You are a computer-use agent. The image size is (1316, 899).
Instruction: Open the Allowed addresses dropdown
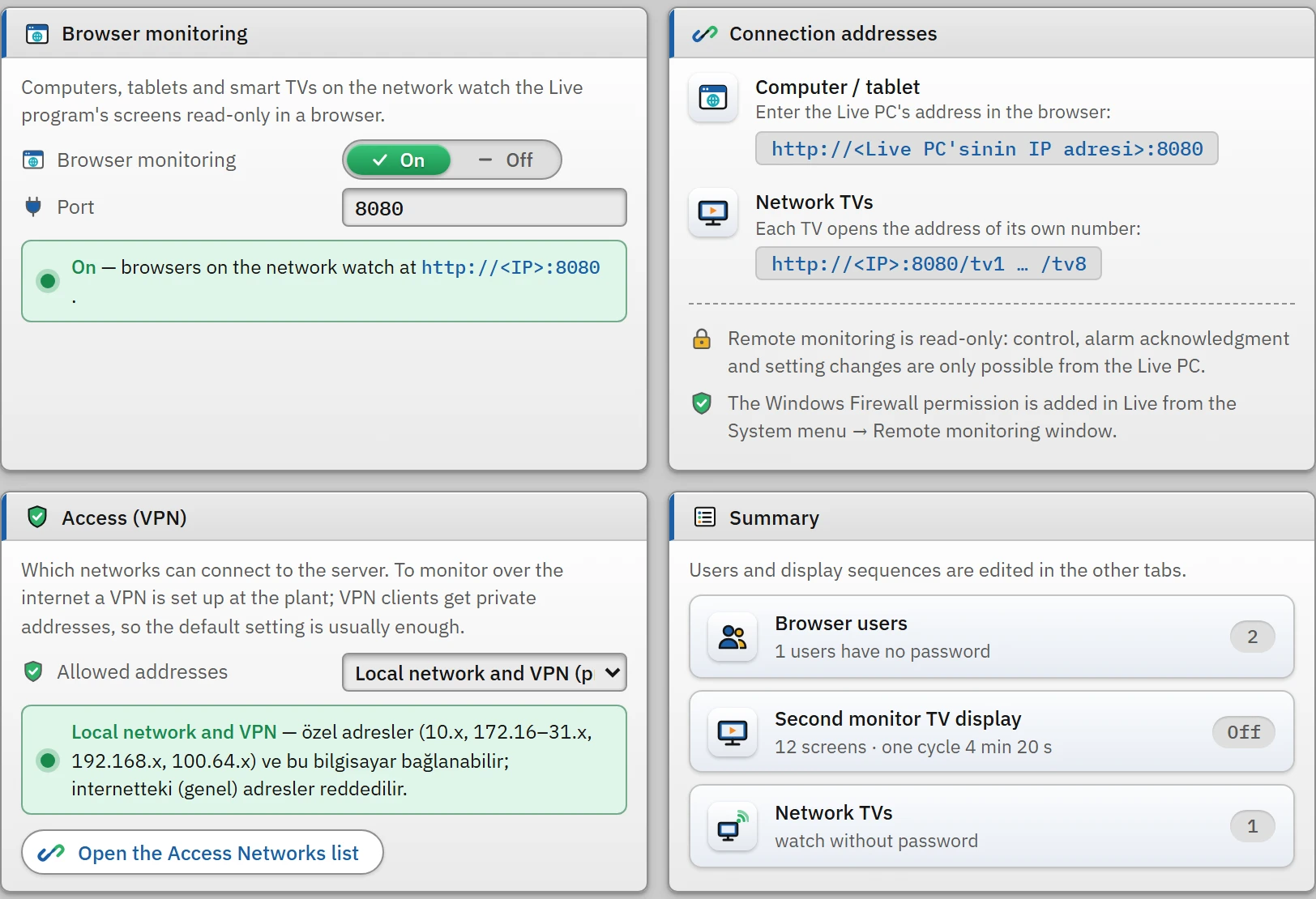point(485,673)
